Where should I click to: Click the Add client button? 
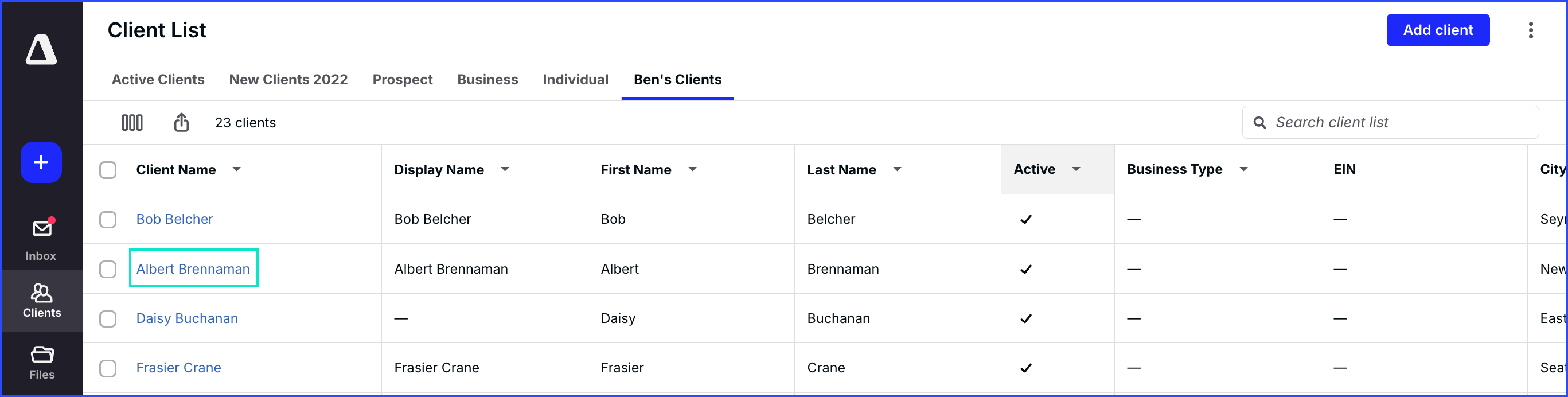coord(1438,30)
